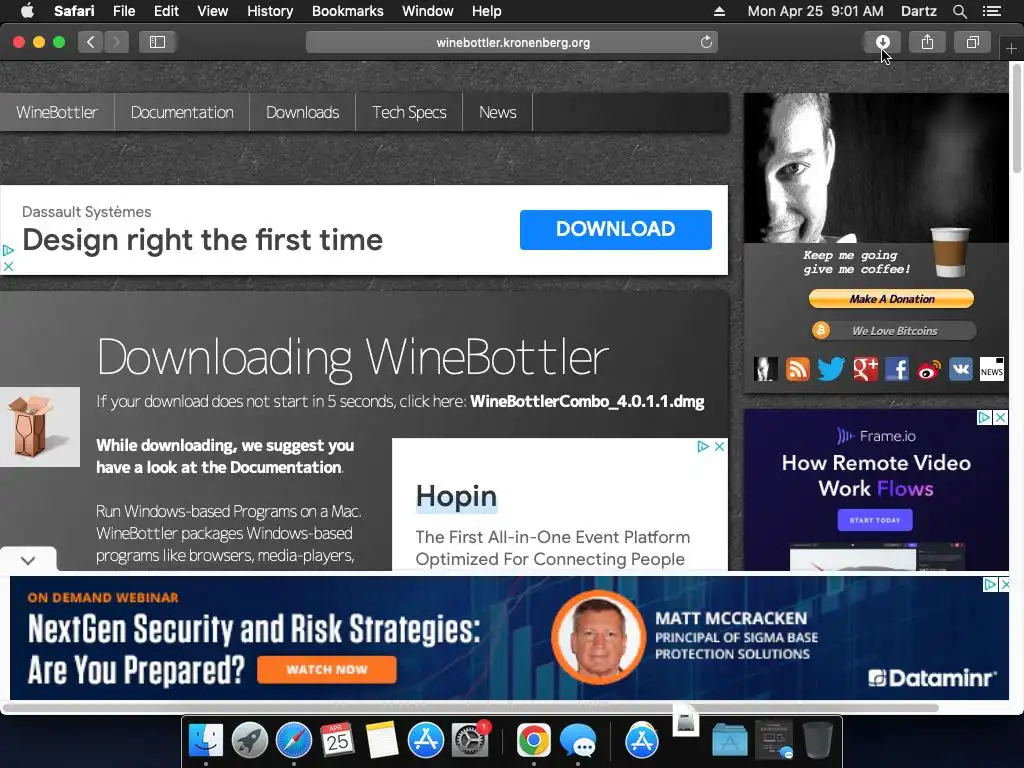Viewport: 1024px width, 768px height.
Task: Click the We Love Bitcoins button
Action: [x=894, y=330]
